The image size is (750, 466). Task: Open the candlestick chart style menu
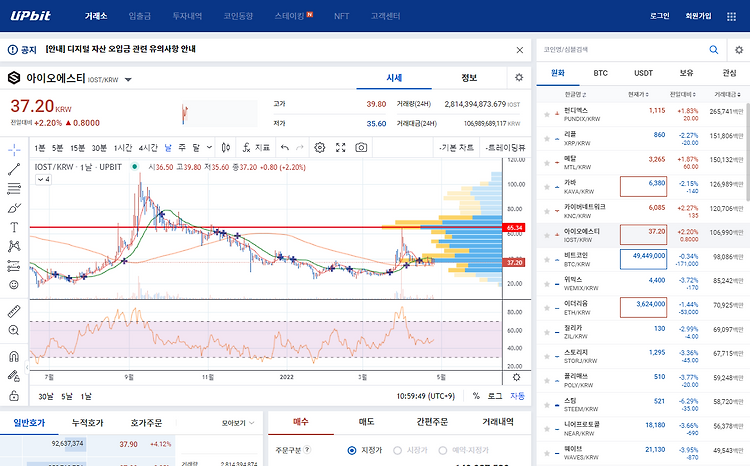click(226, 148)
